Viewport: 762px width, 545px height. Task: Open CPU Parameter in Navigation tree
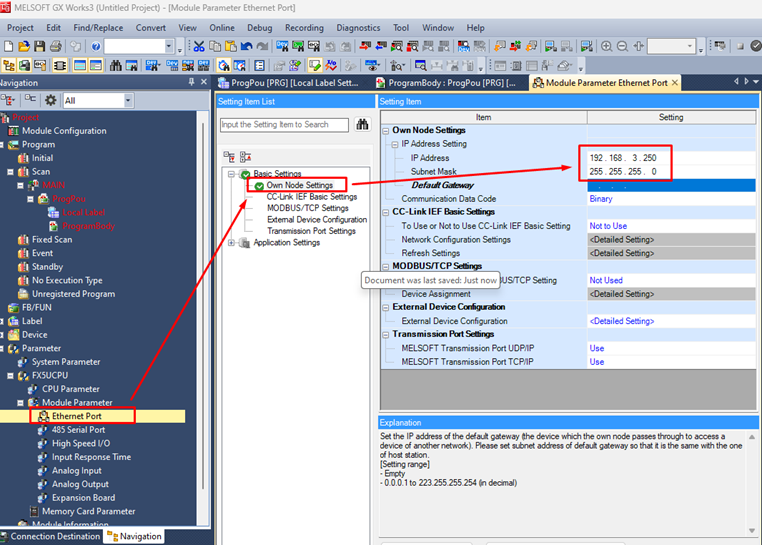tap(70, 389)
